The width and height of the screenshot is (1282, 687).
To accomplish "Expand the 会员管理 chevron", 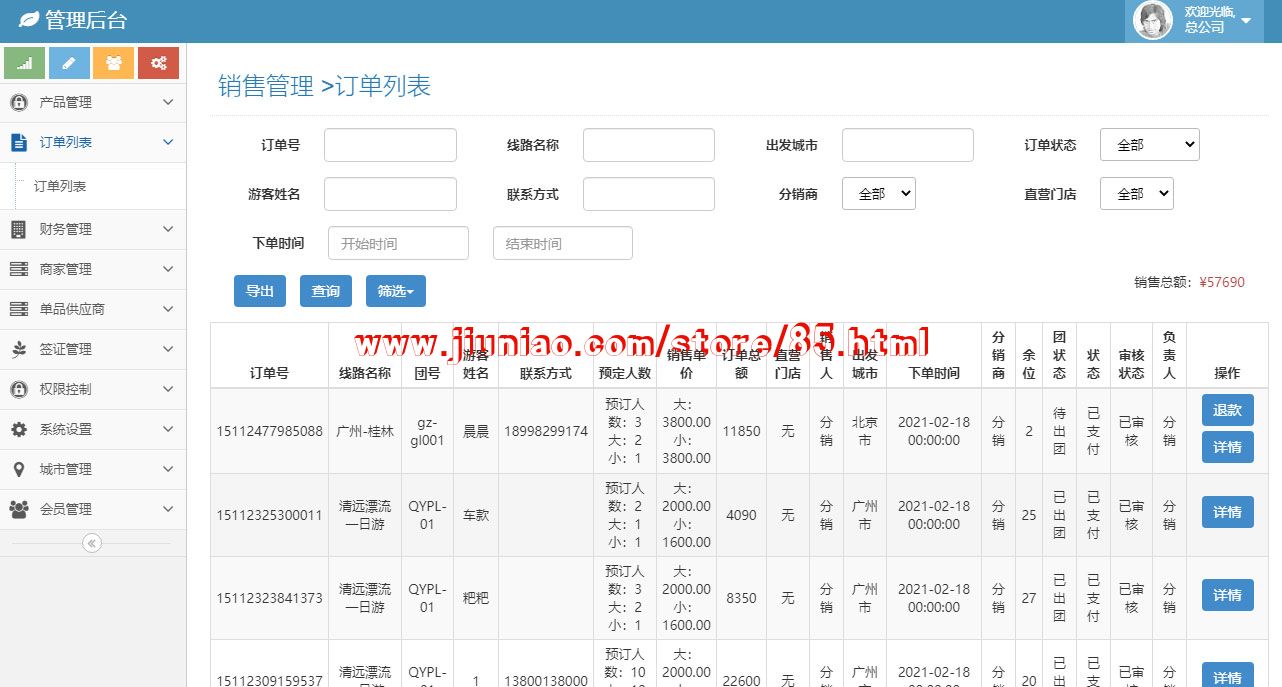I will click(168, 509).
